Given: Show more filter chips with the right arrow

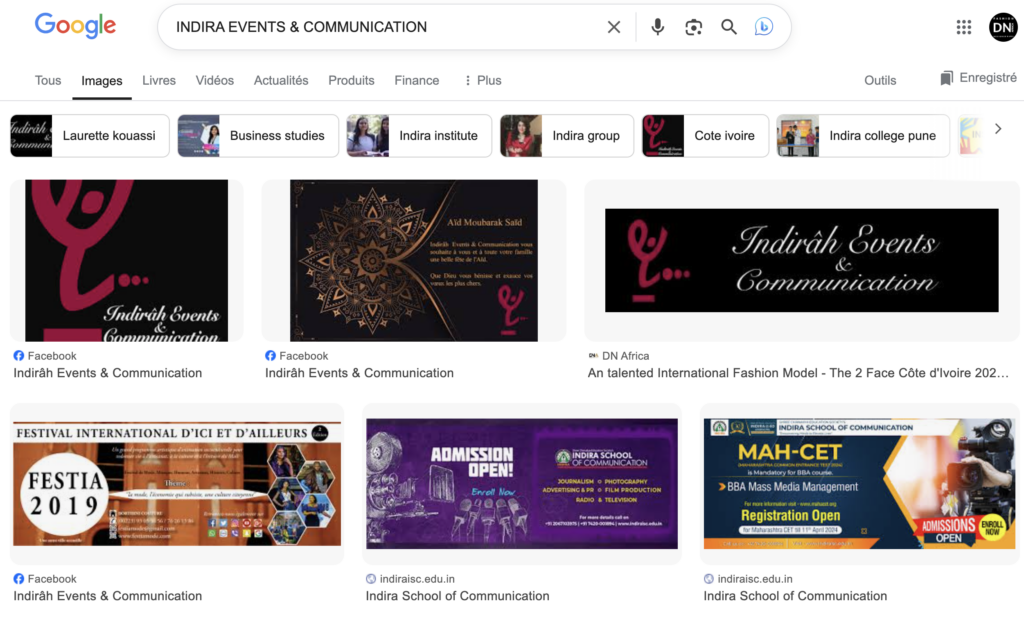Looking at the screenshot, I should [998, 129].
